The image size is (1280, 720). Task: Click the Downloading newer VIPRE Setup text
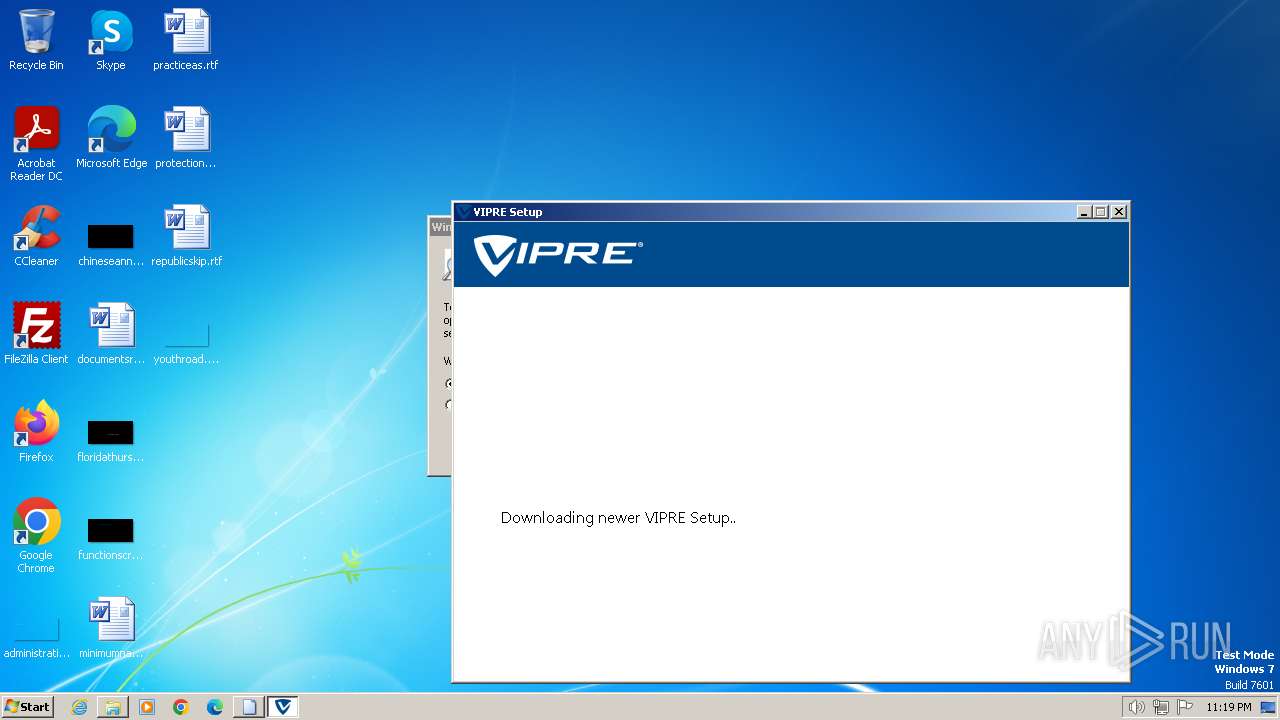pyautogui.click(x=618, y=518)
